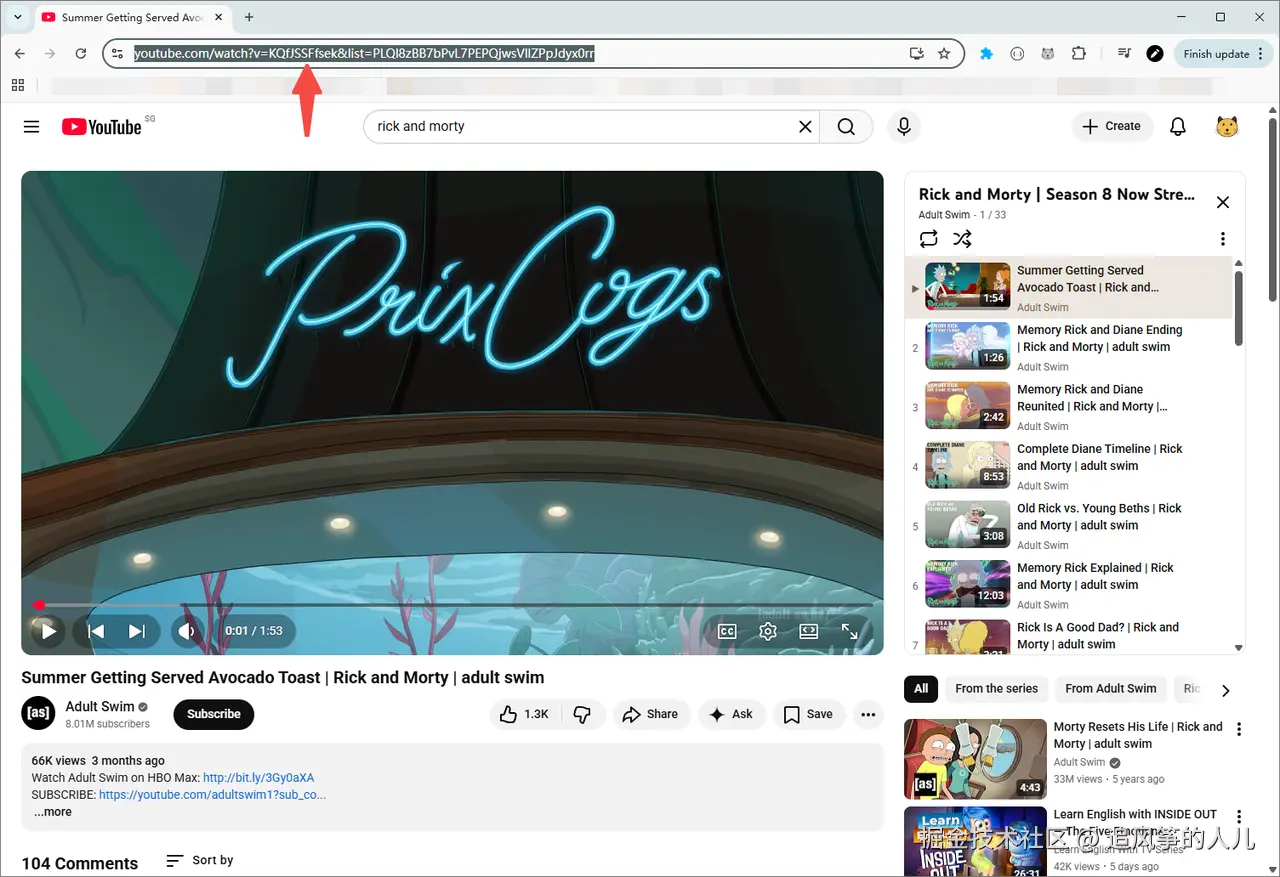The width and height of the screenshot is (1280, 877).
Task: Open the apps grid in bookmarks bar
Action: [x=18, y=85]
